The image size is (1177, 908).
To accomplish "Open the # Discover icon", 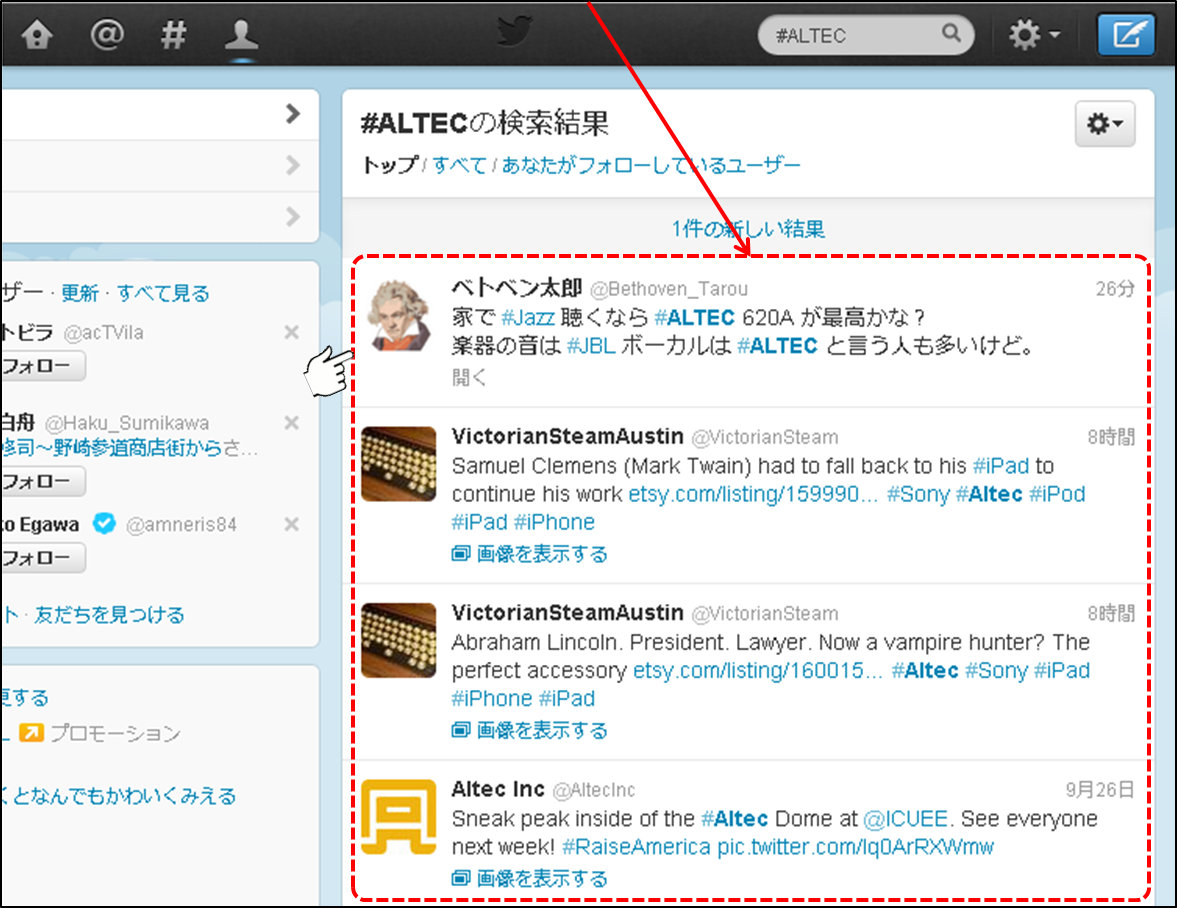I will (x=174, y=35).
